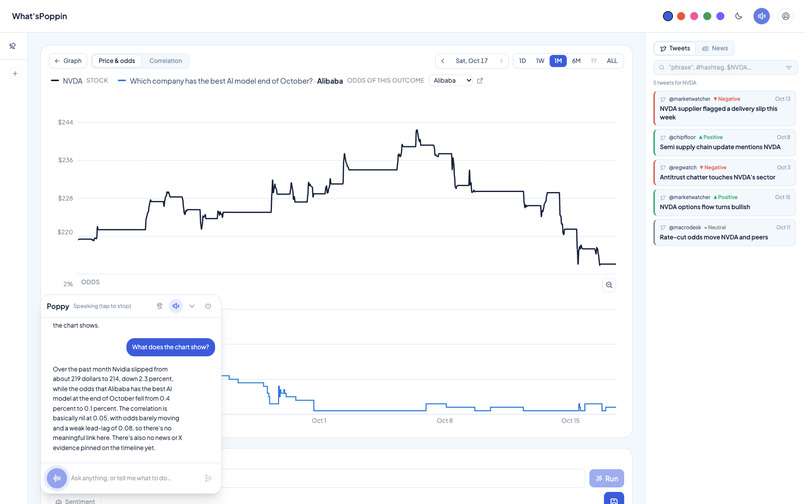Screen dimensions: 806x504
Task: Select the dark blue theme color dot
Action: 668,16
